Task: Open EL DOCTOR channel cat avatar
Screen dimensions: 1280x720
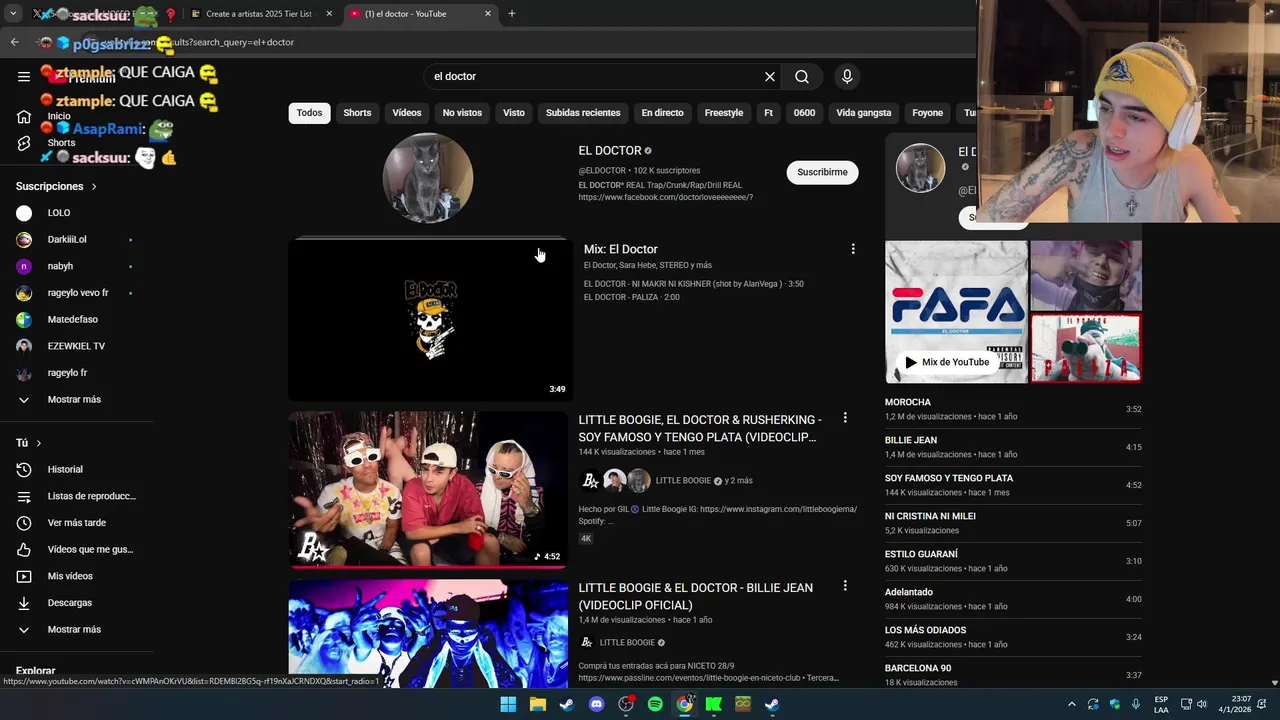Action: tap(428, 178)
